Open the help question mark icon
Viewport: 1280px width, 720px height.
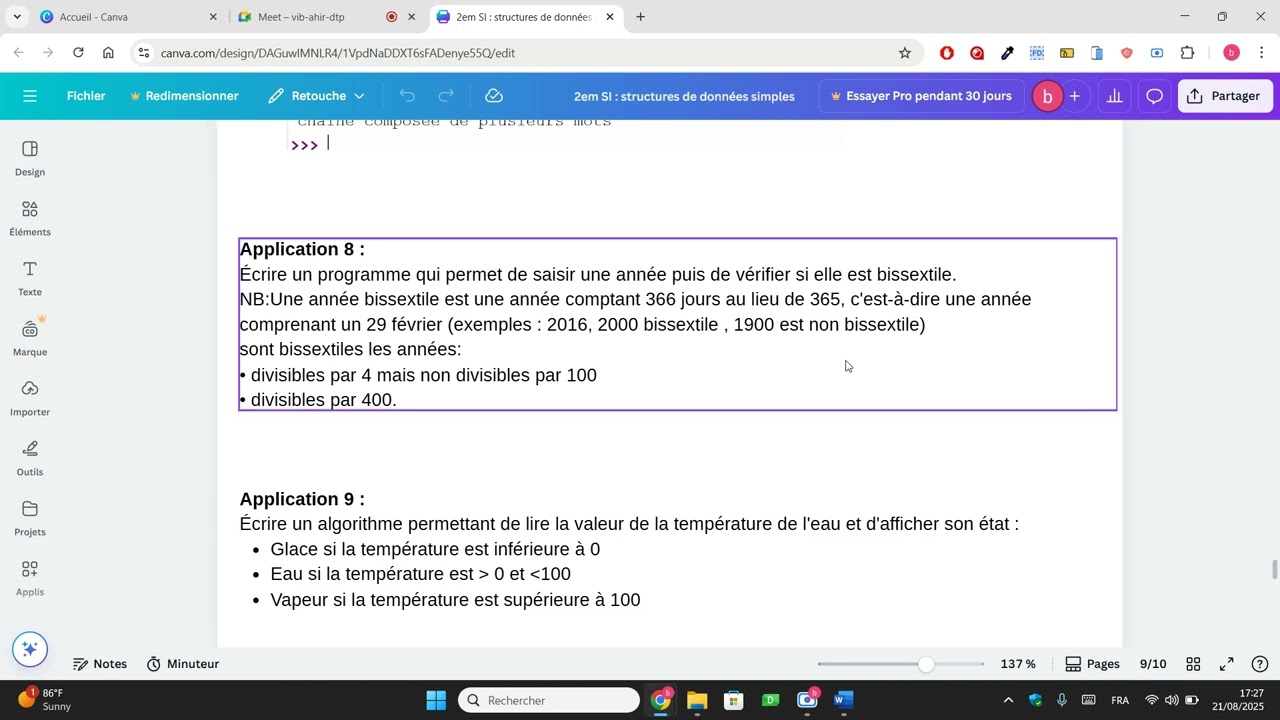[1260, 664]
